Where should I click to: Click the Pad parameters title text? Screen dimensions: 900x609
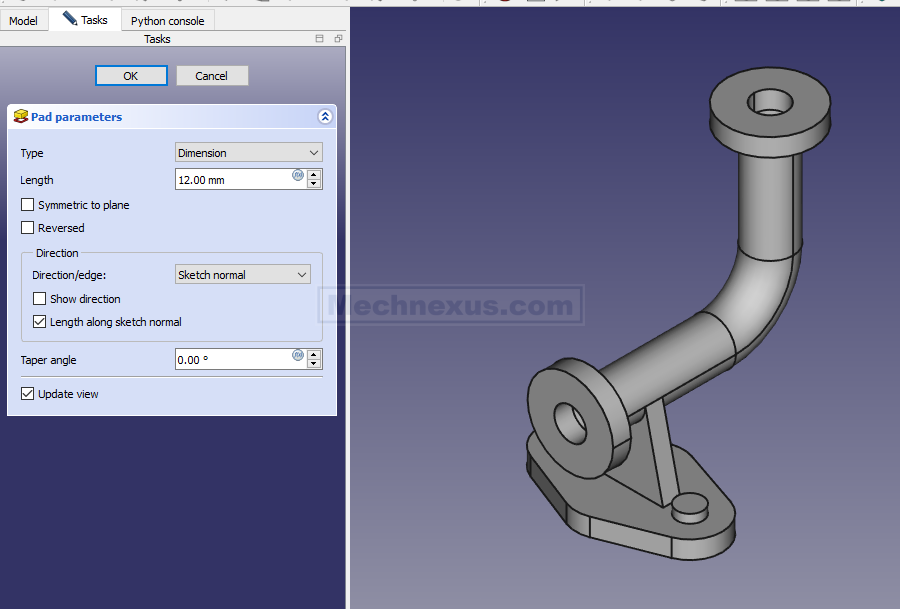[x=76, y=117]
